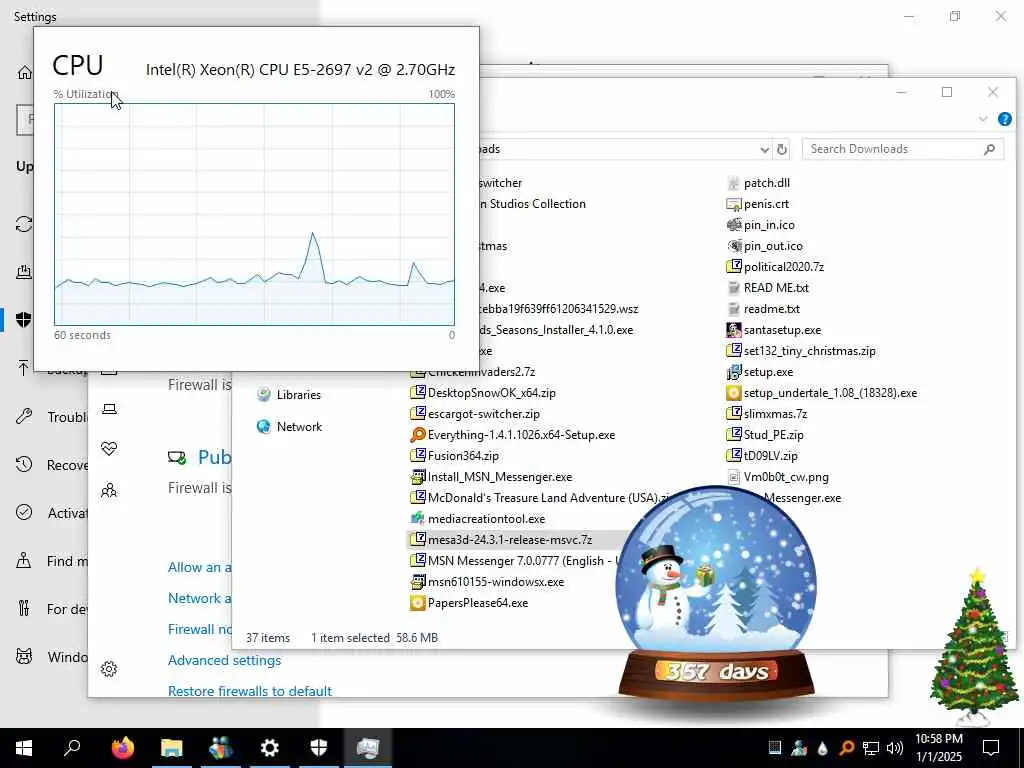Image resolution: width=1024 pixels, height=768 pixels.
Task: Click the volume speaker tray icon
Action: point(895,748)
